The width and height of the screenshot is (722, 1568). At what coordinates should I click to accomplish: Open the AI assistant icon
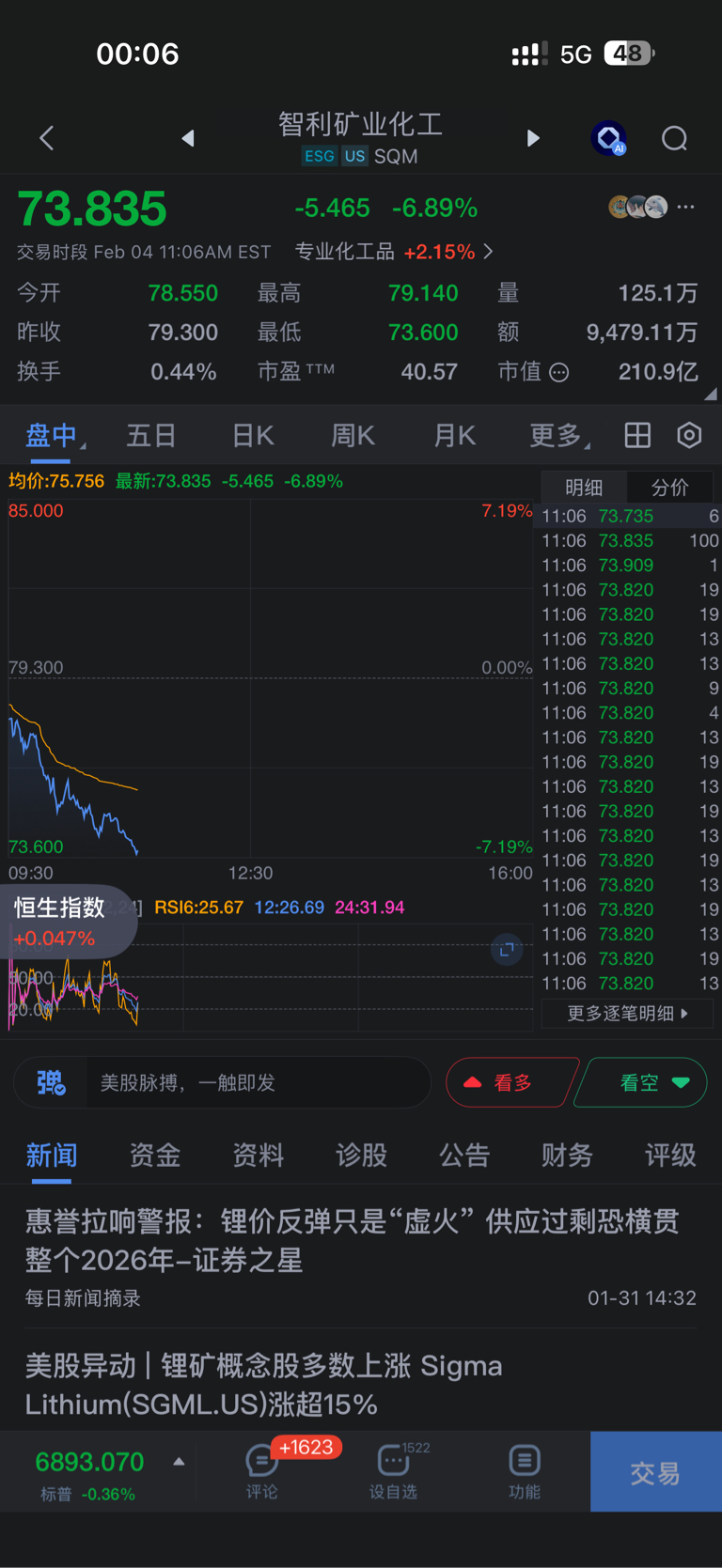click(609, 138)
